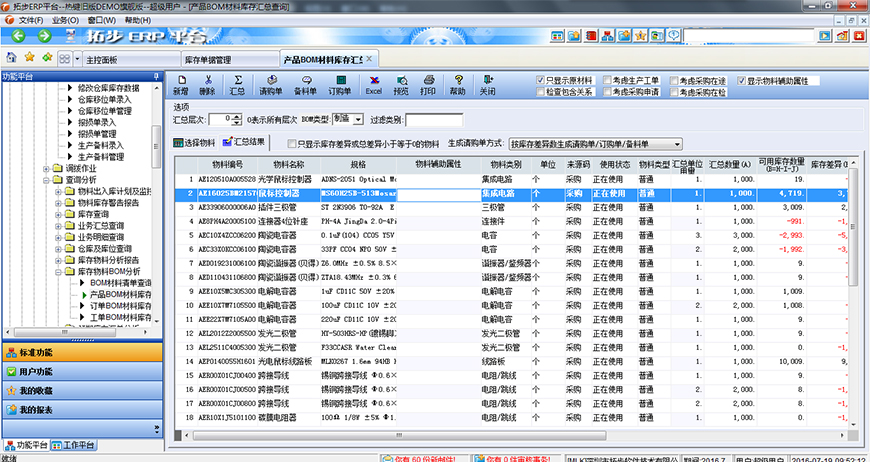Open the Excel export icon
870x462 pixels.
tap(373, 84)
